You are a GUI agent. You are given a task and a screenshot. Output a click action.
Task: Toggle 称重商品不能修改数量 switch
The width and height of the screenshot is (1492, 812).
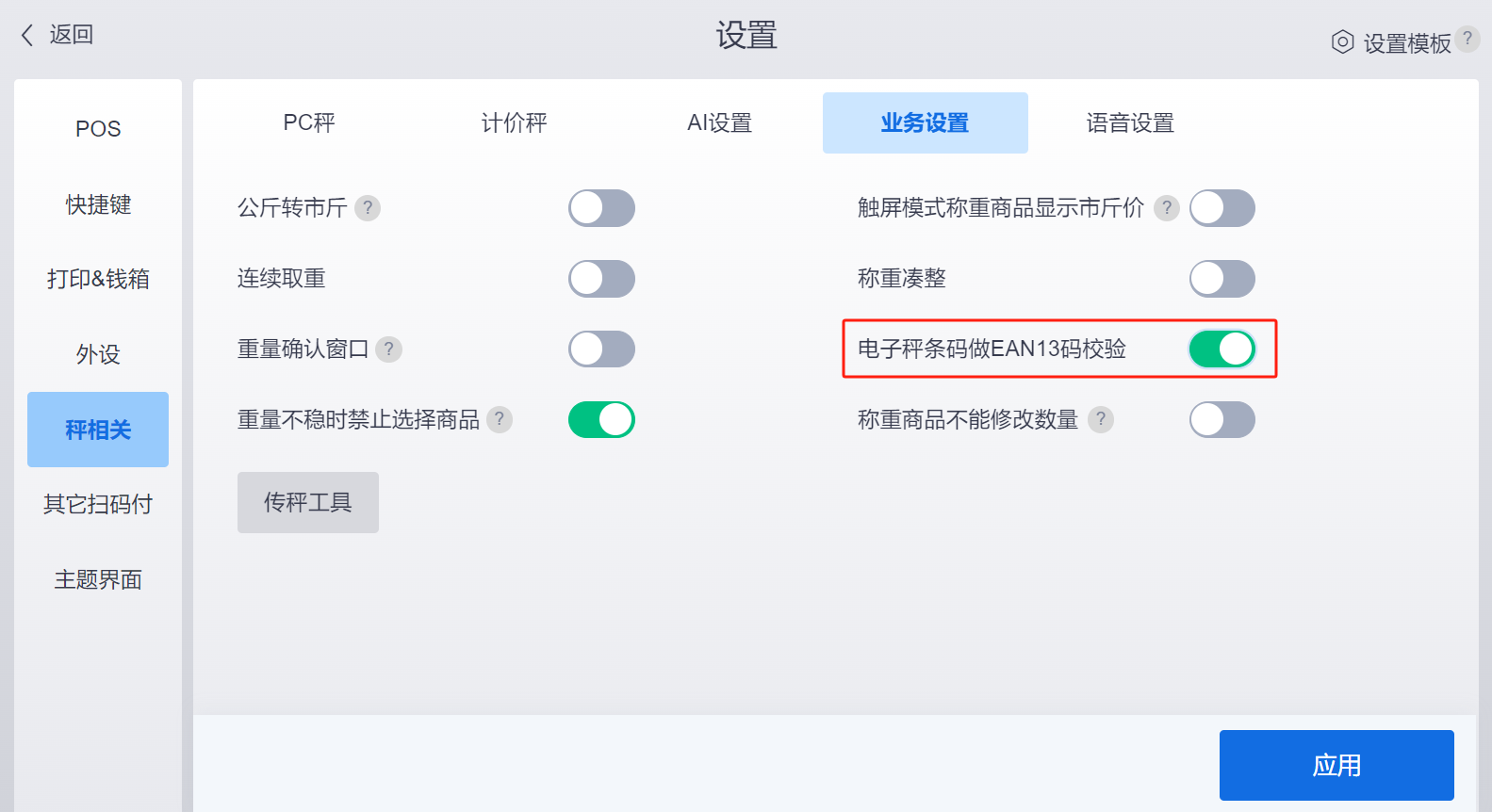(x=1222, y=419)
